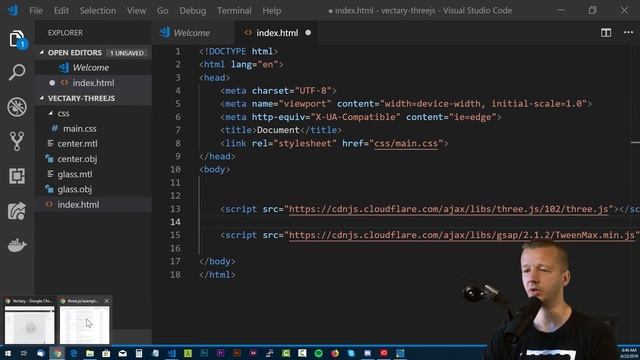Click the <title>Document</title> text on line 7
Screen dimensions: 640x360
click(281, 130)
